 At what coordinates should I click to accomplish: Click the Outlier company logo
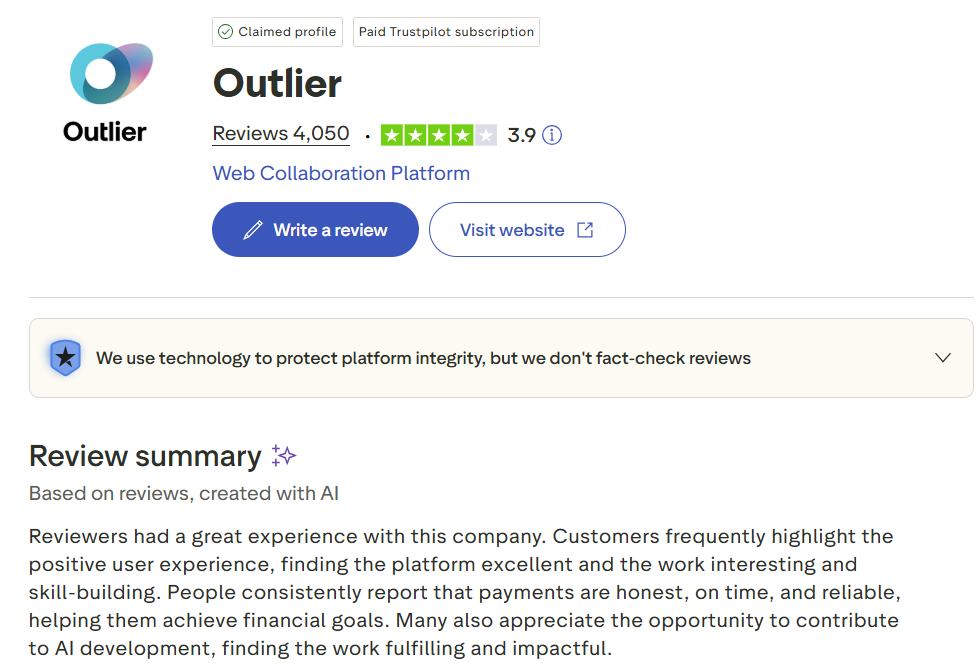coord(104,73)
